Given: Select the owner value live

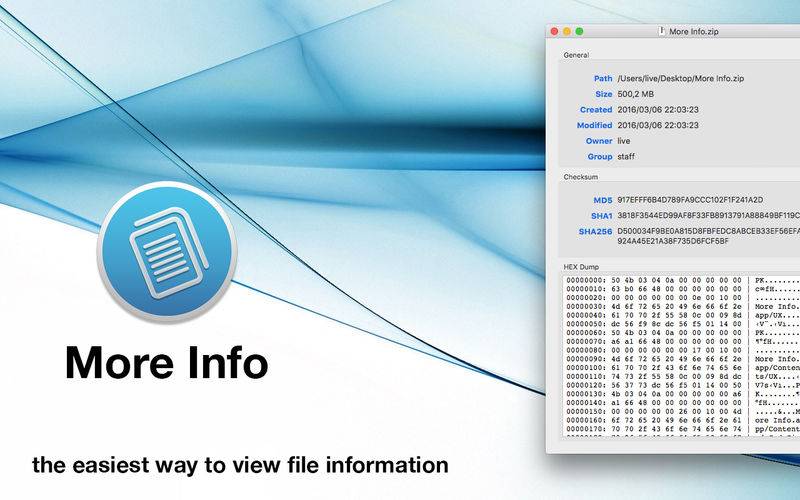Looking at the screenshot, I should click(x=624, y=141).
